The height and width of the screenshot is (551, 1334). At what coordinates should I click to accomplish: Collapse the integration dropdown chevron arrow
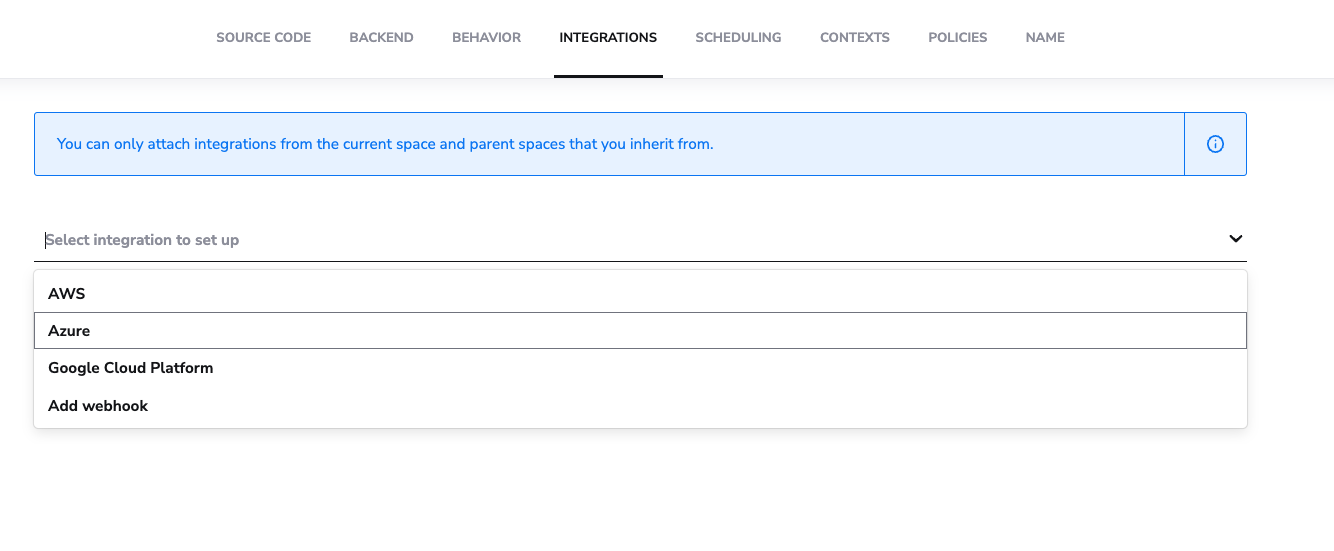pyautogui.click(x=1236, y=239)
